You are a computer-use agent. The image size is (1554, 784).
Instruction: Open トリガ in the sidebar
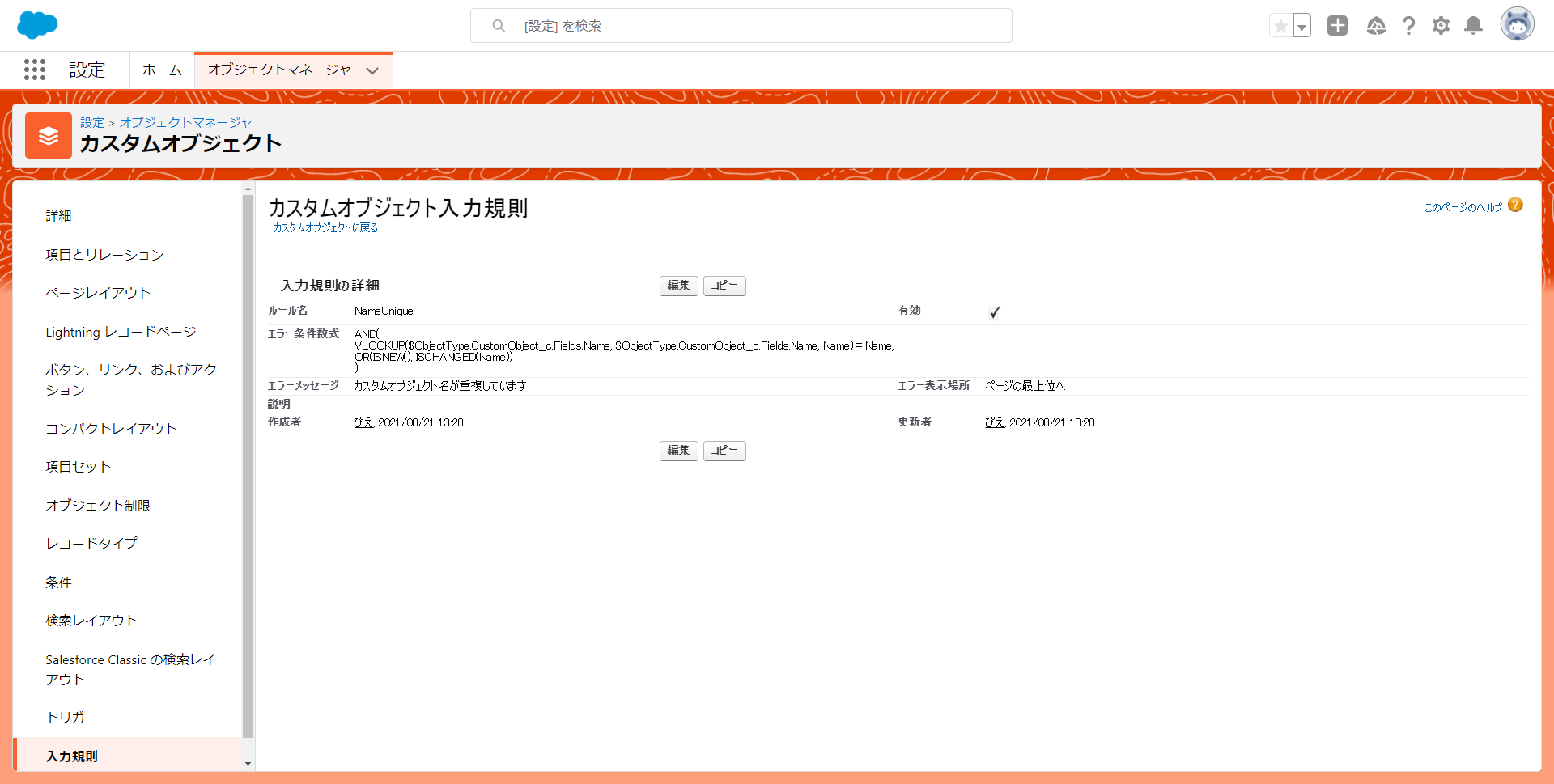coord(65,718)
